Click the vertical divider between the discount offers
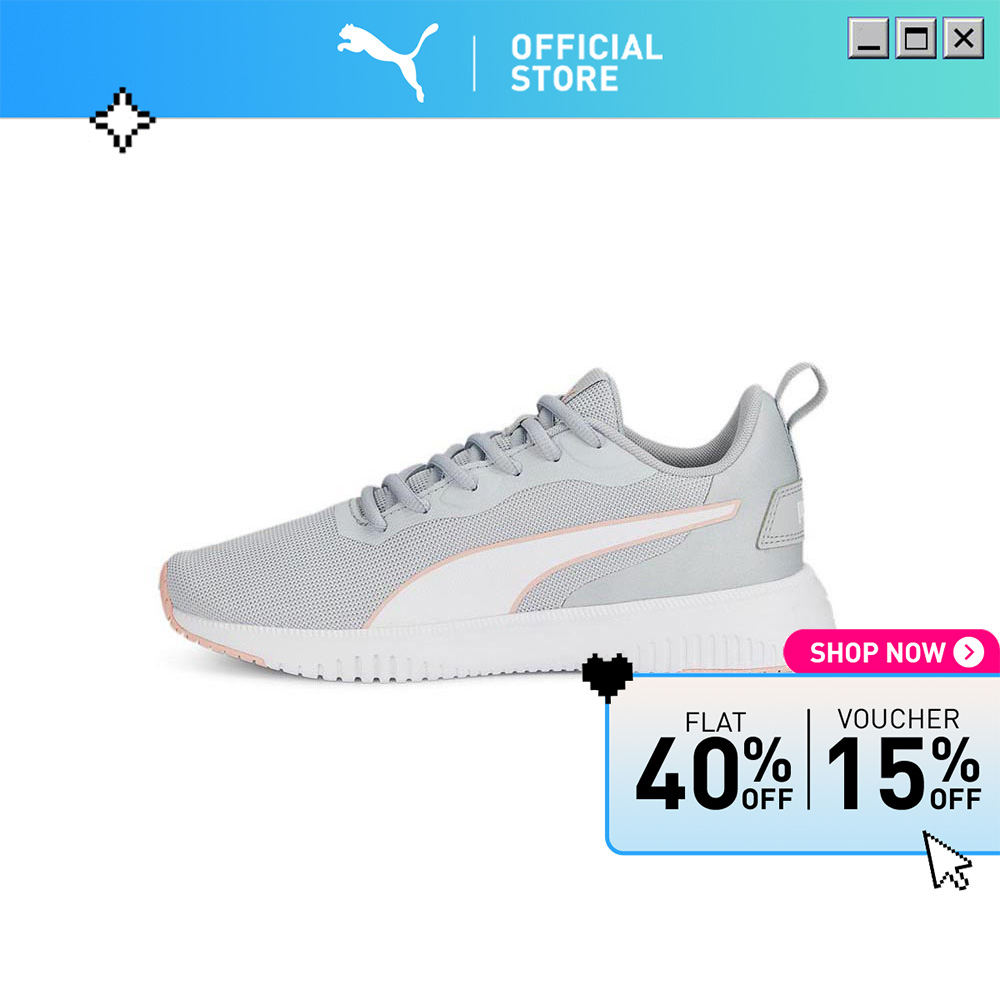This screenshot has height=1000, width=1000. point(809,759)
